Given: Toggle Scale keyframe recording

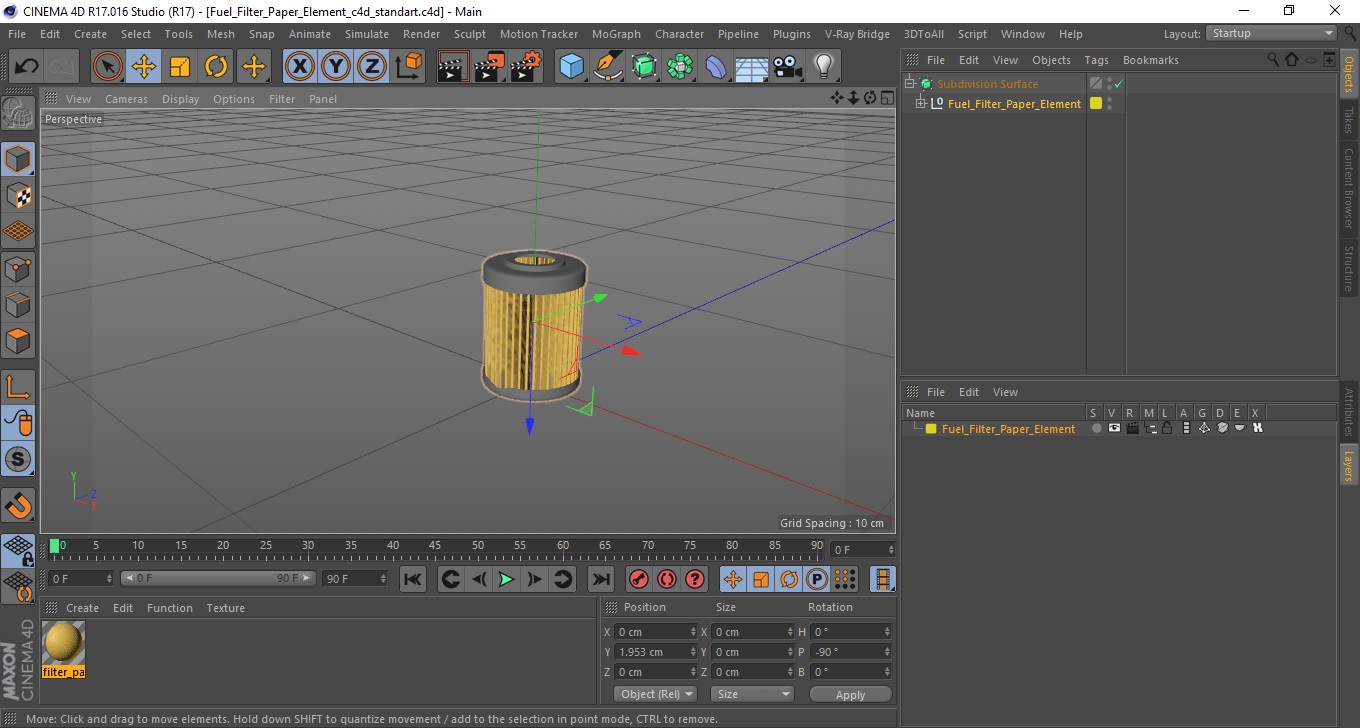Looking at the screenshot, I should point(761,579).
